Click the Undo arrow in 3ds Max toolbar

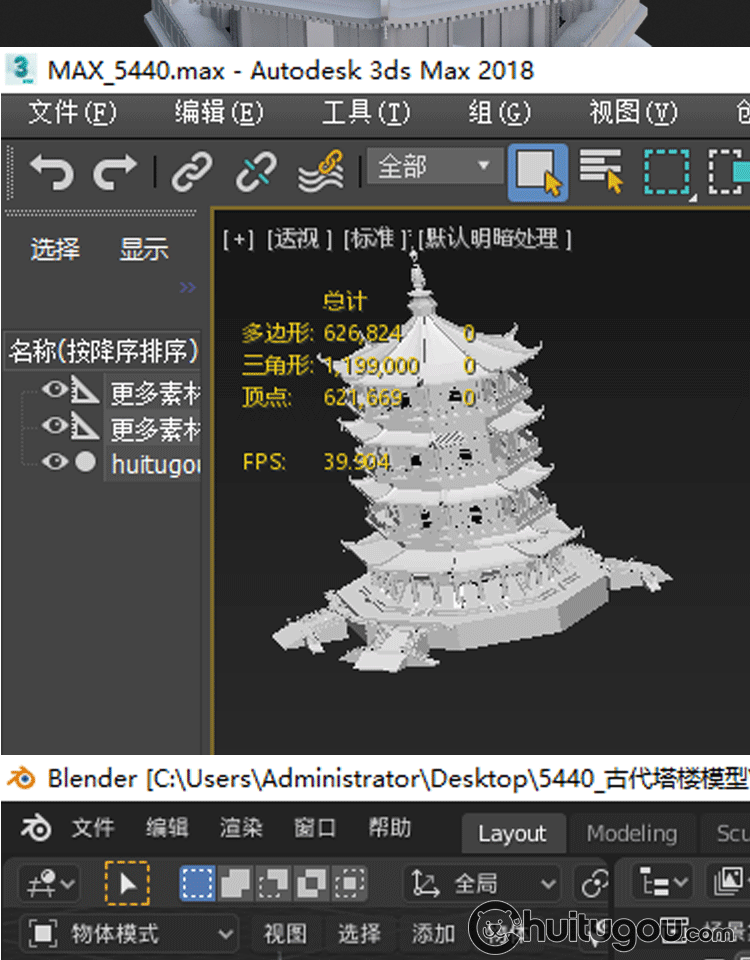(x=51, y=172)
